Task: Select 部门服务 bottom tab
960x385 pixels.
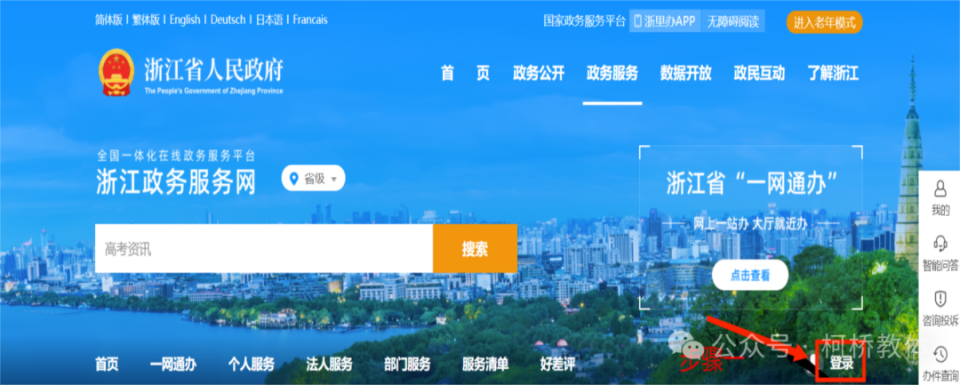Action: (407, 365)
